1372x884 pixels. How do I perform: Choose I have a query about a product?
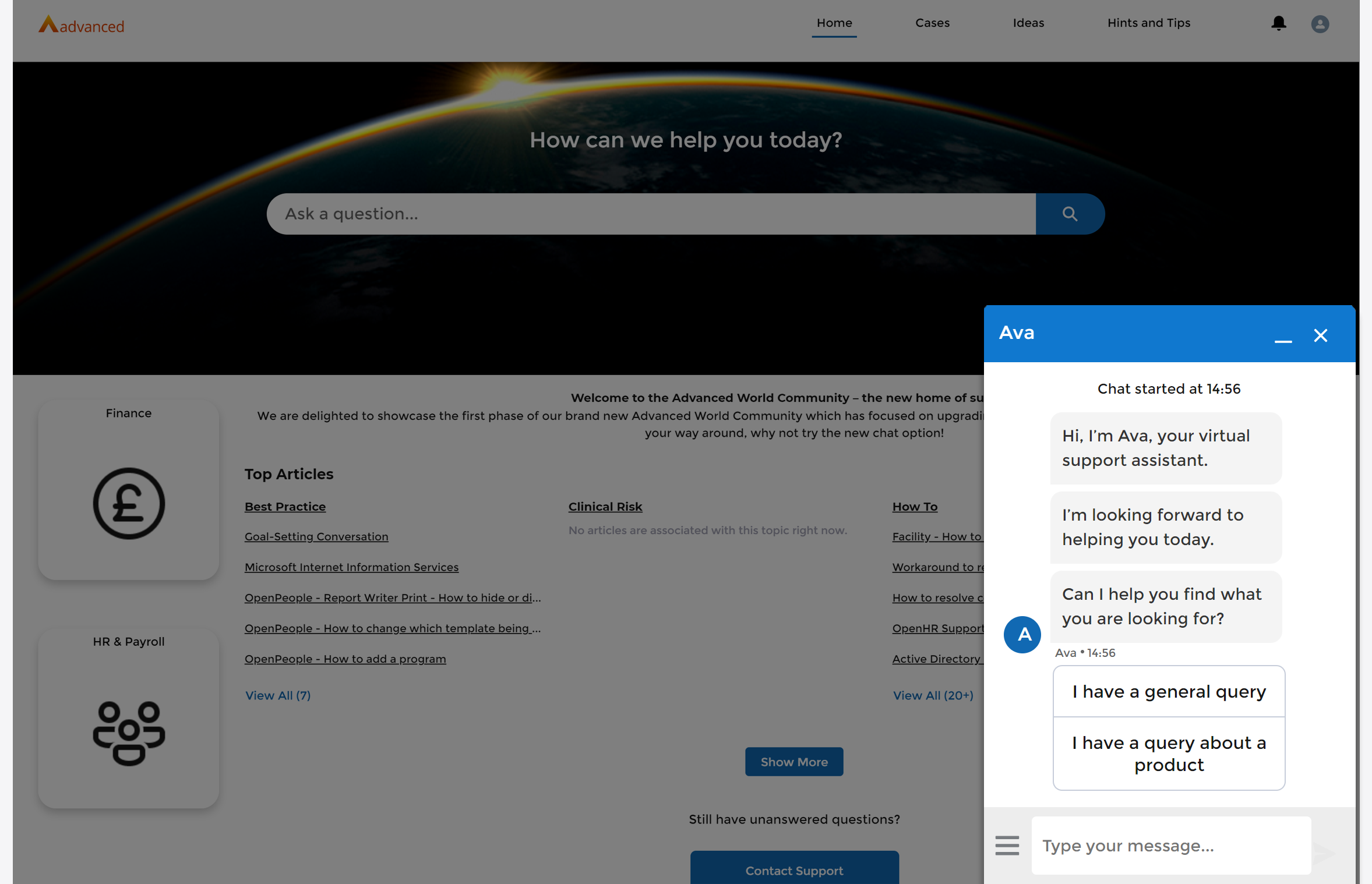(x=1169, y=754)
